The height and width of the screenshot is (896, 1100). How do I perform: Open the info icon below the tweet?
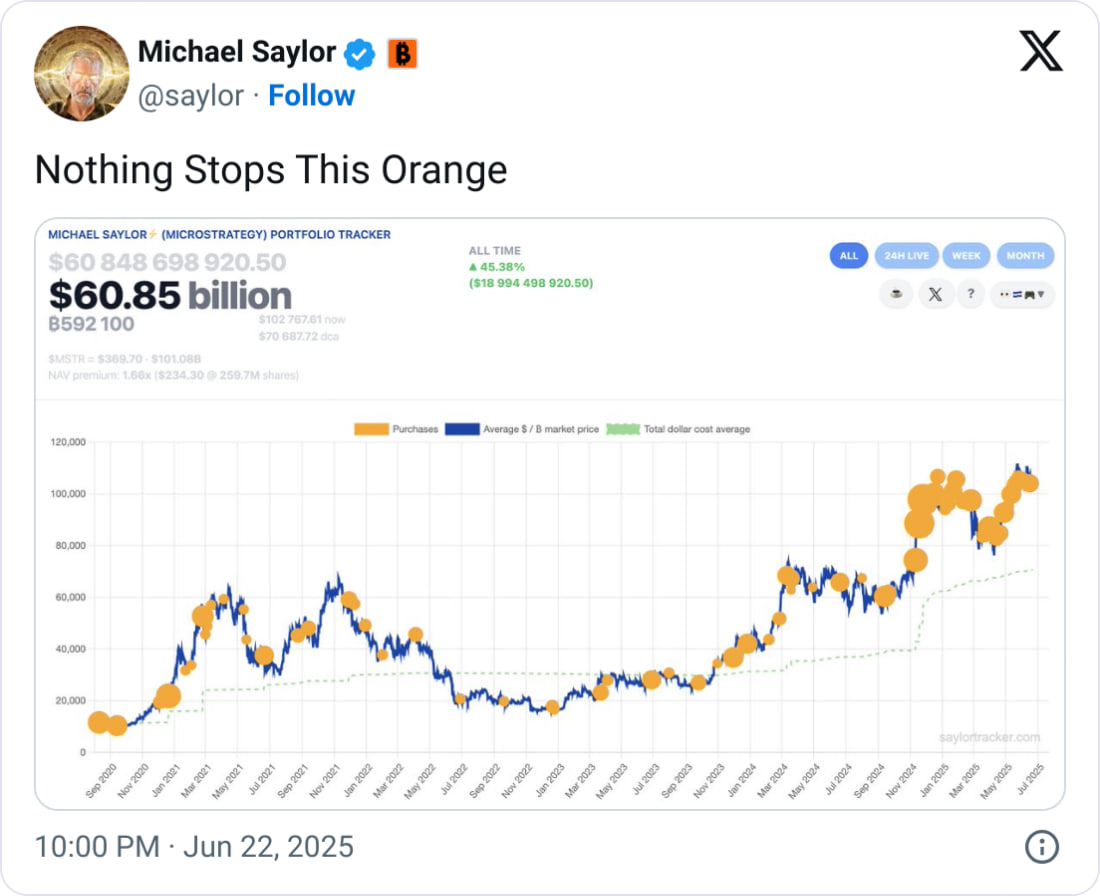(x=1041, y=846)
